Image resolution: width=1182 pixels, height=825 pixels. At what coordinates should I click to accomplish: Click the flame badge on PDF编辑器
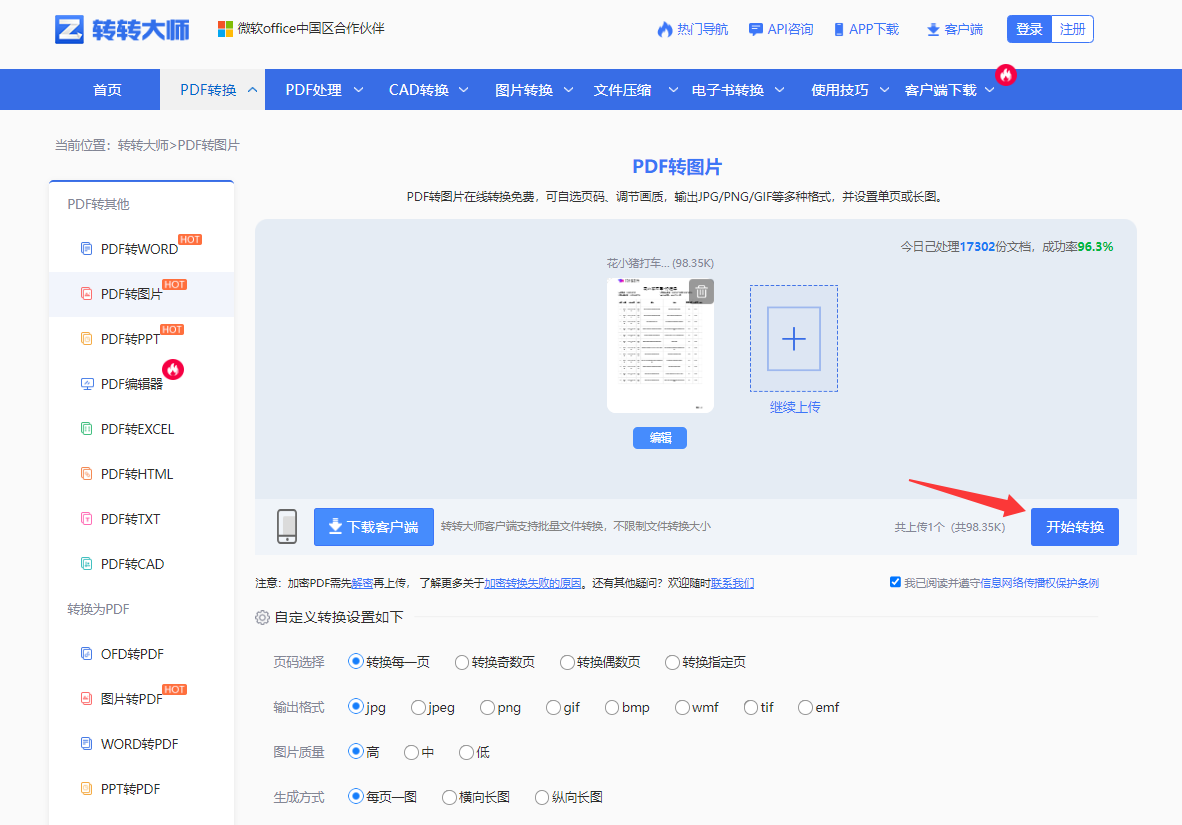coord(173,369)
